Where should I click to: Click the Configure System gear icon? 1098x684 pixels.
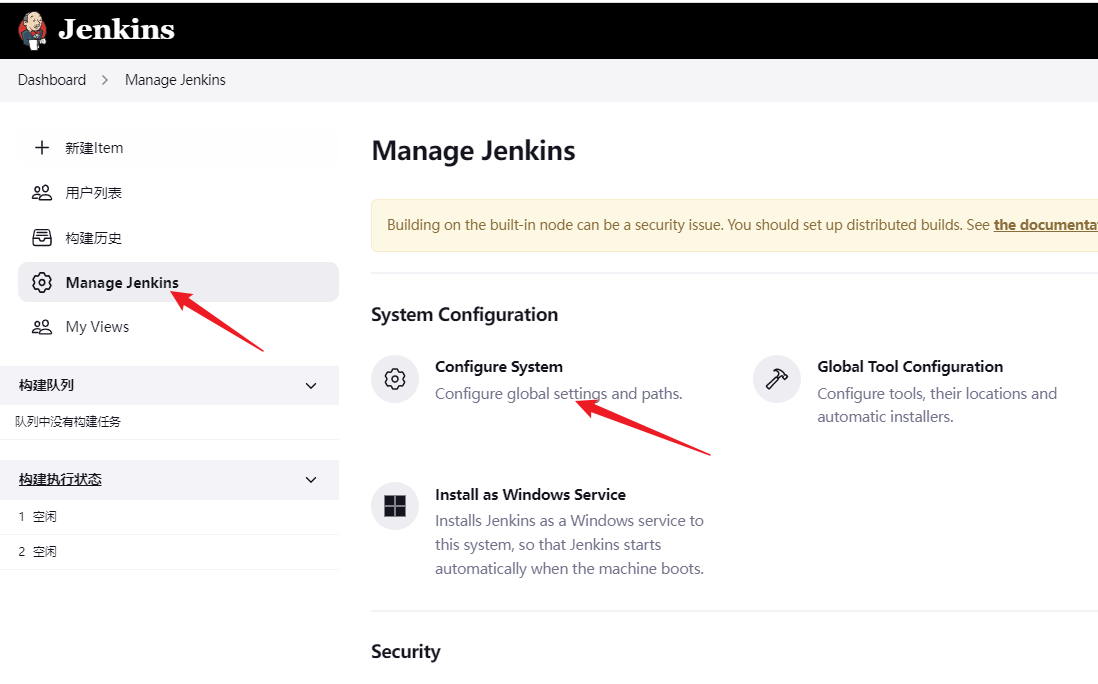click(395, 379)
